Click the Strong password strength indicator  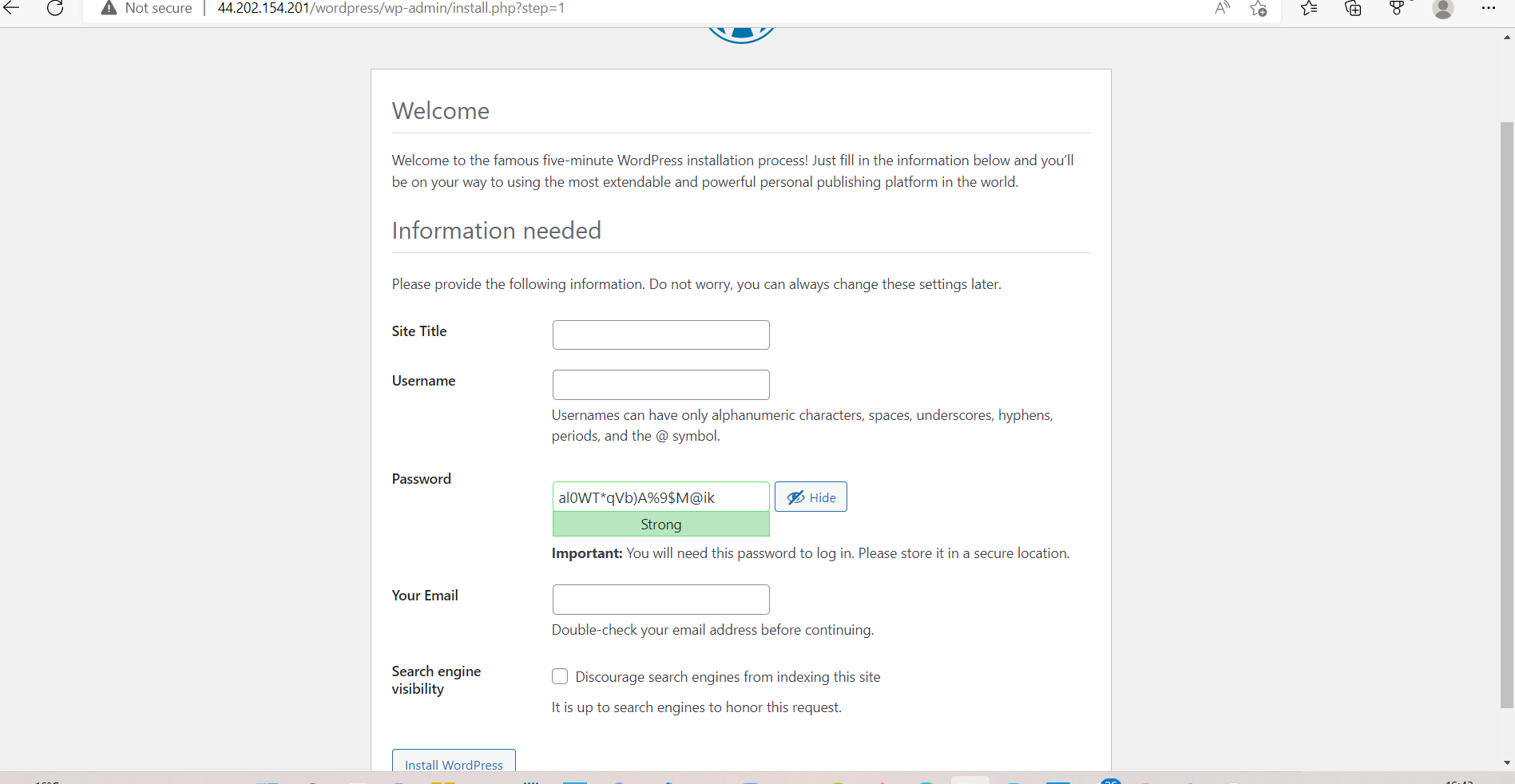click(x=660, y=525)
